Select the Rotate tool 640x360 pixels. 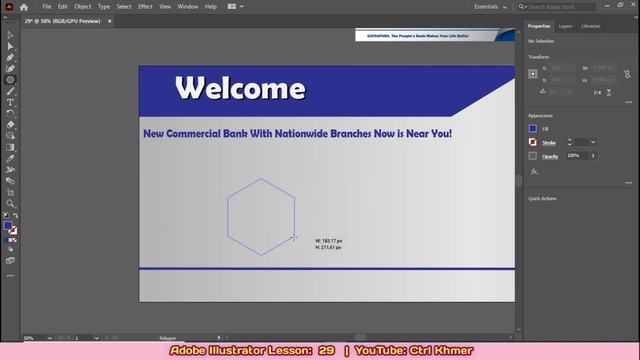pyautogui.click(x=10, y=113)
